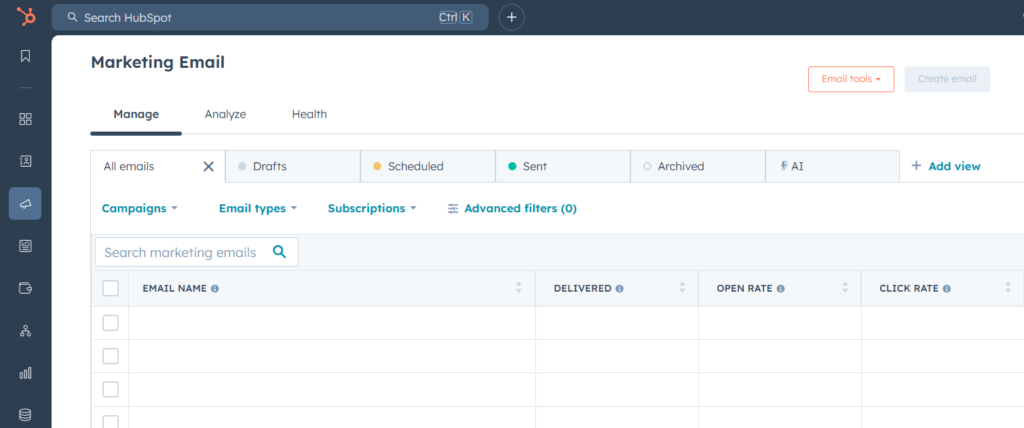1024x428 pixels.
Task: Click the plus quick-create button in top bar
Action: coord(511,17)
